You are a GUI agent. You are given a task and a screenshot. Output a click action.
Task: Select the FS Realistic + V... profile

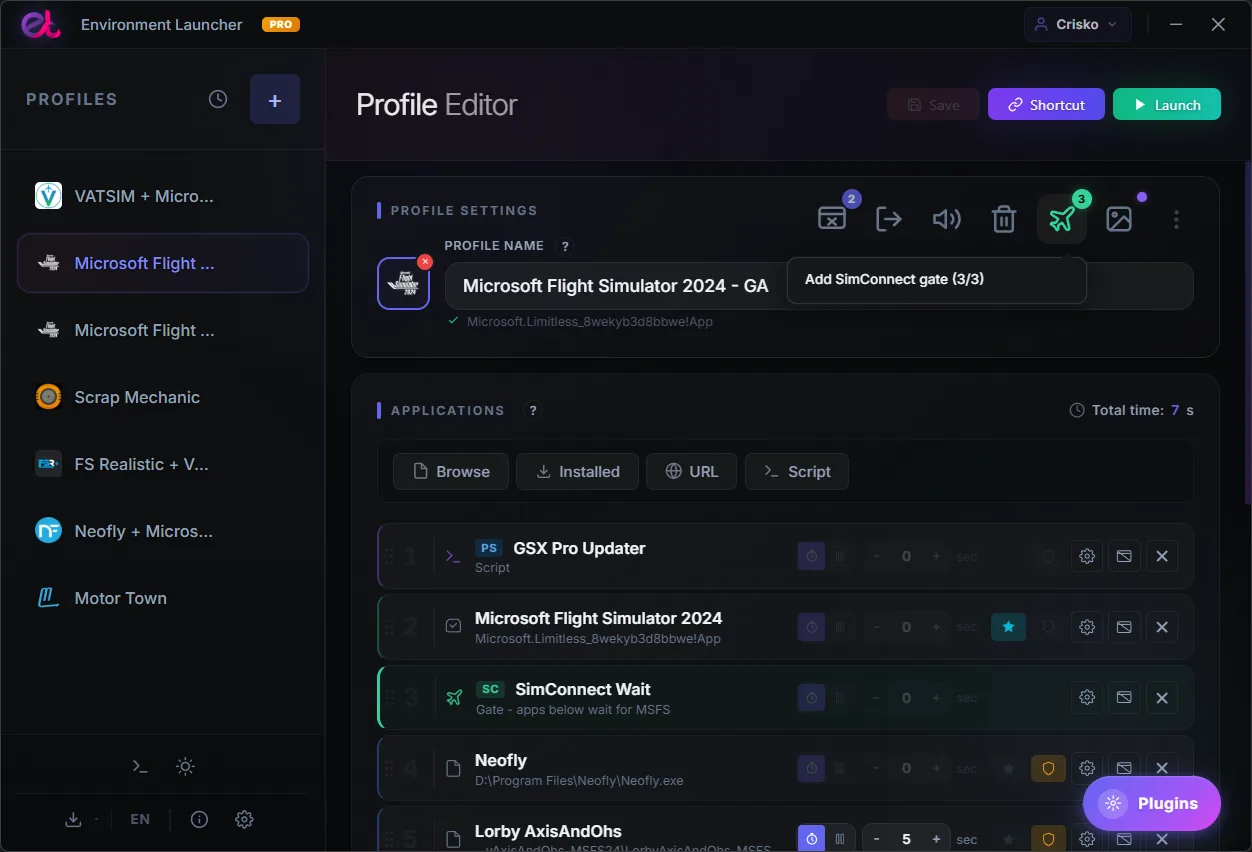(x=163, y=464)
